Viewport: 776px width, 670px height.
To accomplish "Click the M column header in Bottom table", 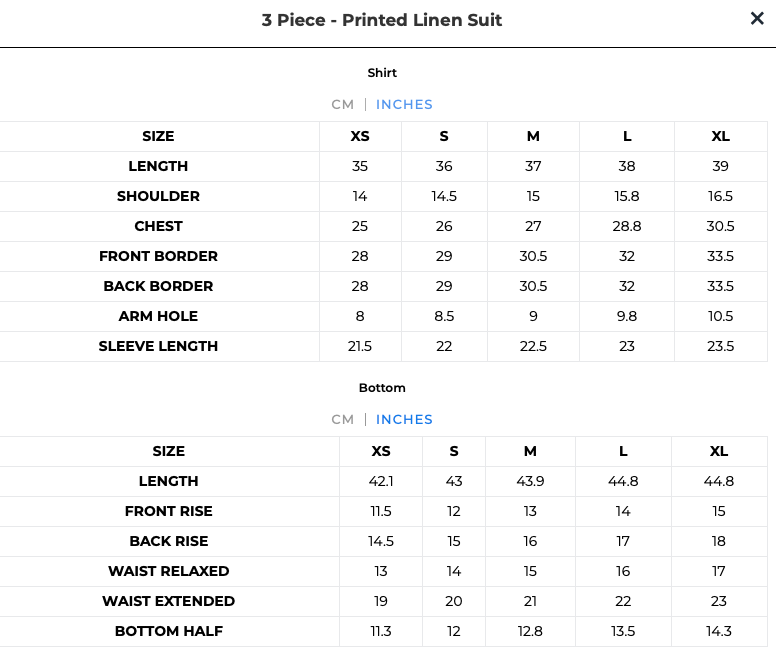I will [530, 451].
